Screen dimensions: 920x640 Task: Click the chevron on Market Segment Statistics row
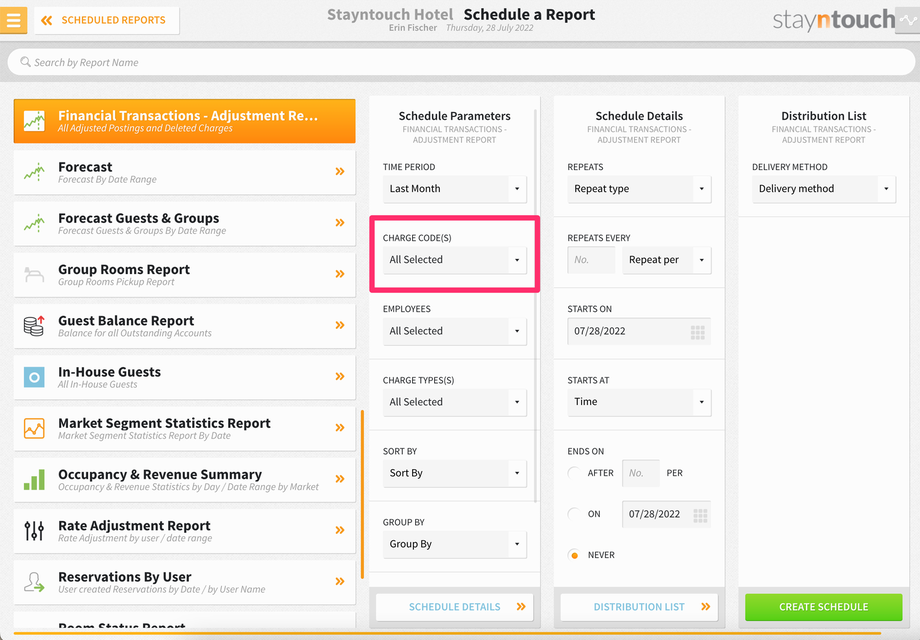pyautogui.click(x=340, y=427)
